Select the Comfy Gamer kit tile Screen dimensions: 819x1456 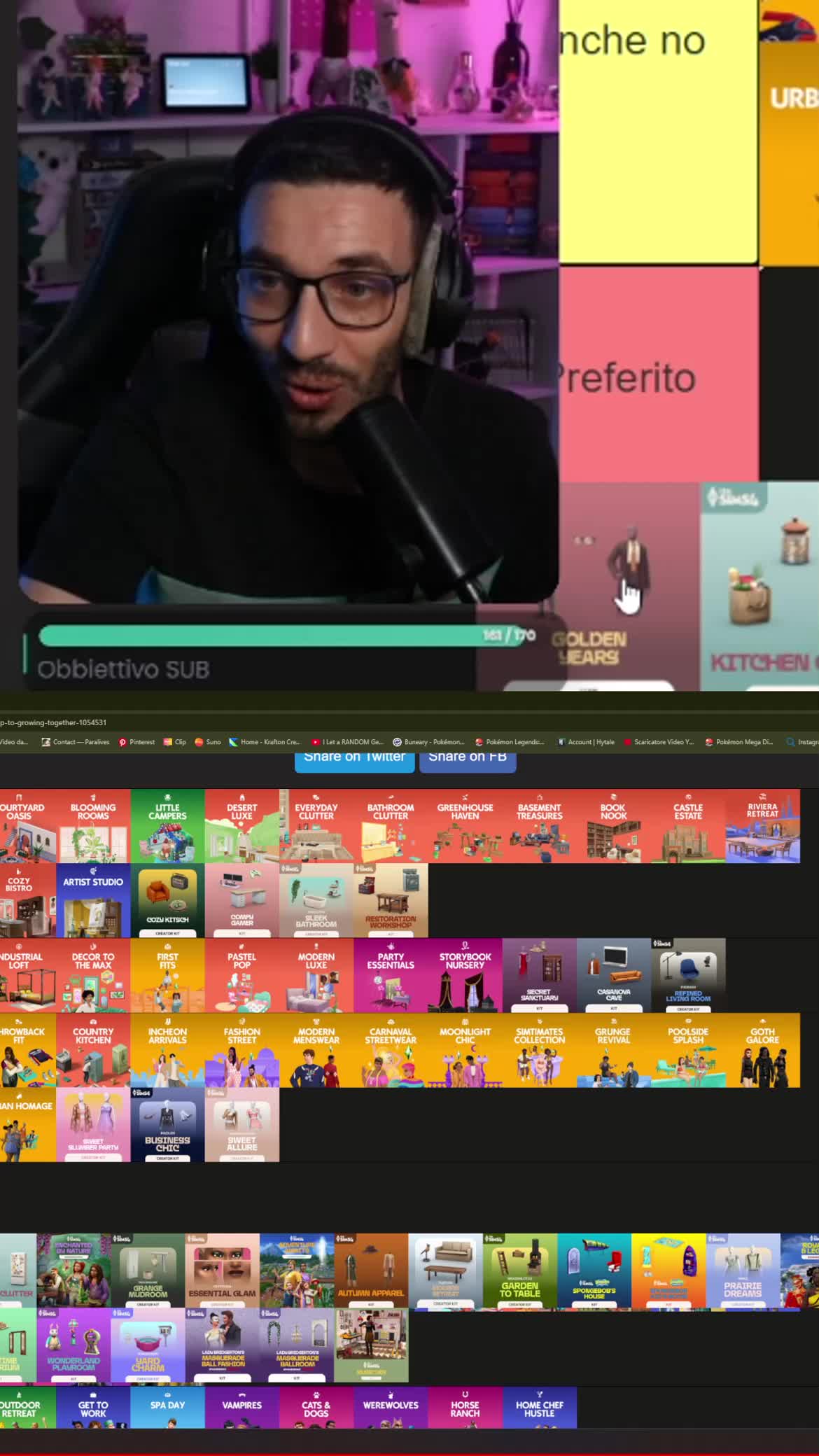(241, 901)
